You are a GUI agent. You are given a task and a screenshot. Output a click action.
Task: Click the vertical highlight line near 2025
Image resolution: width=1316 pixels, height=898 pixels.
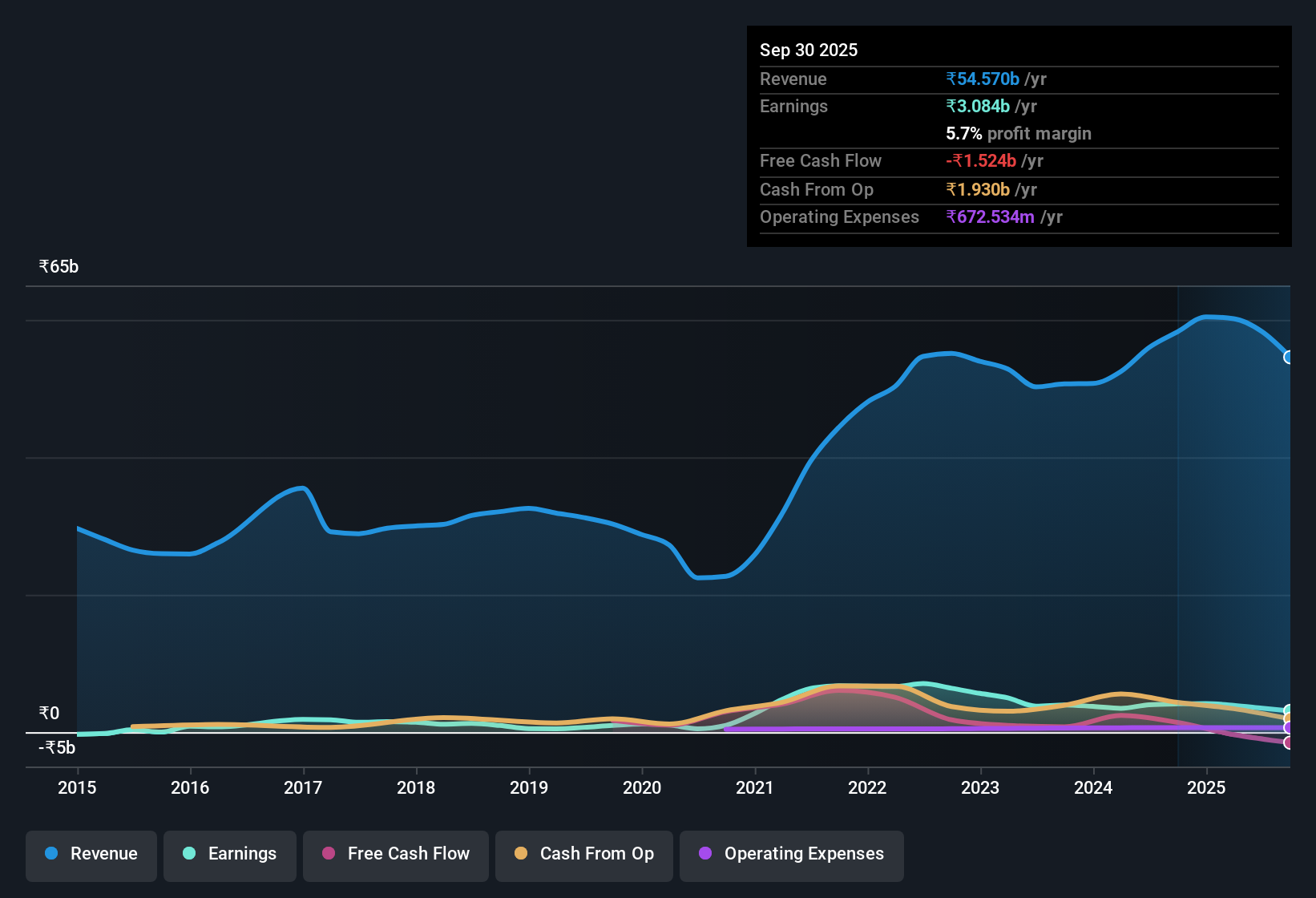pyautogui.click(x=1177, y=521)
